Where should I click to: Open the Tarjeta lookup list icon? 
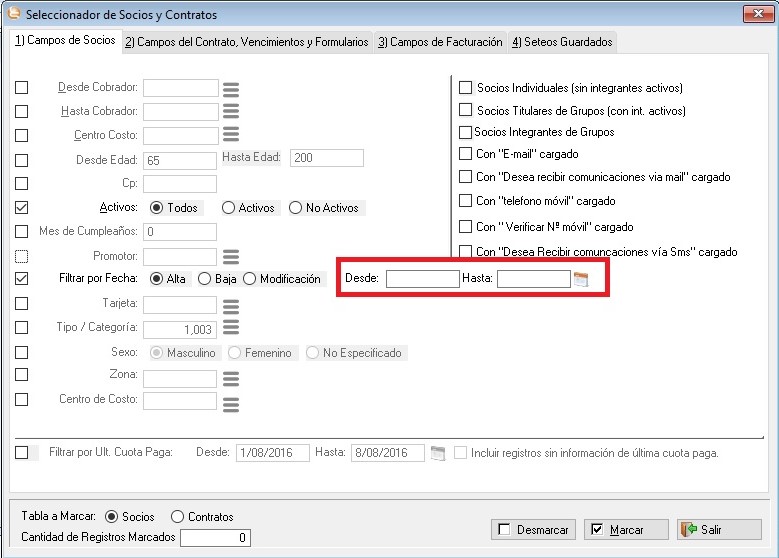(x=231, y=305)
